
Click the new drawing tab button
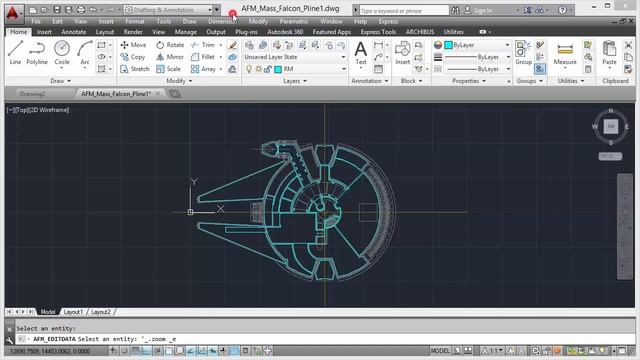click(175, 94)
